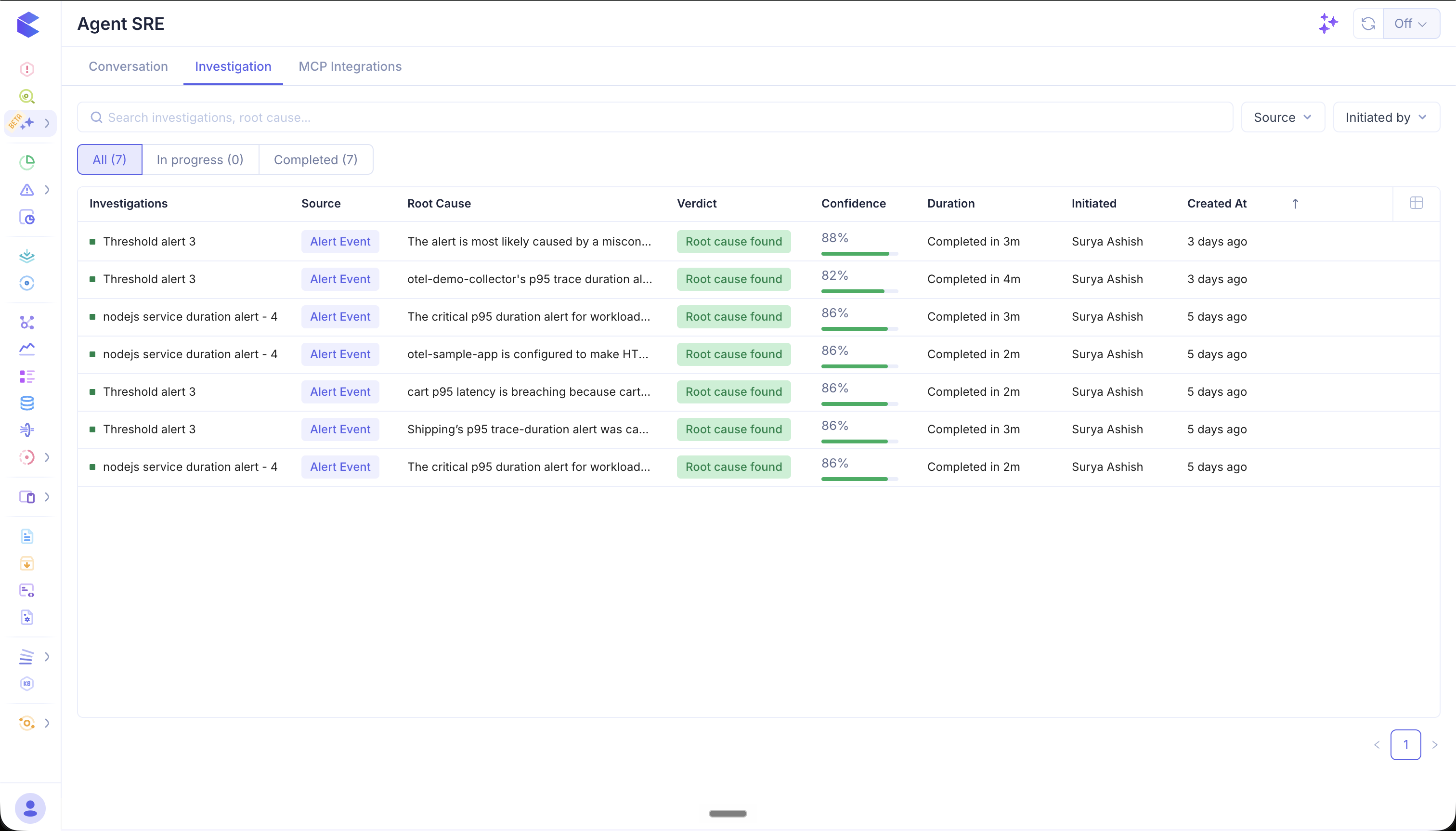Image resolution: width=1456 pixels, height=831 pixels.
Task: Open the green magnifier search icon in sidebar
Action: click(27, 96)
